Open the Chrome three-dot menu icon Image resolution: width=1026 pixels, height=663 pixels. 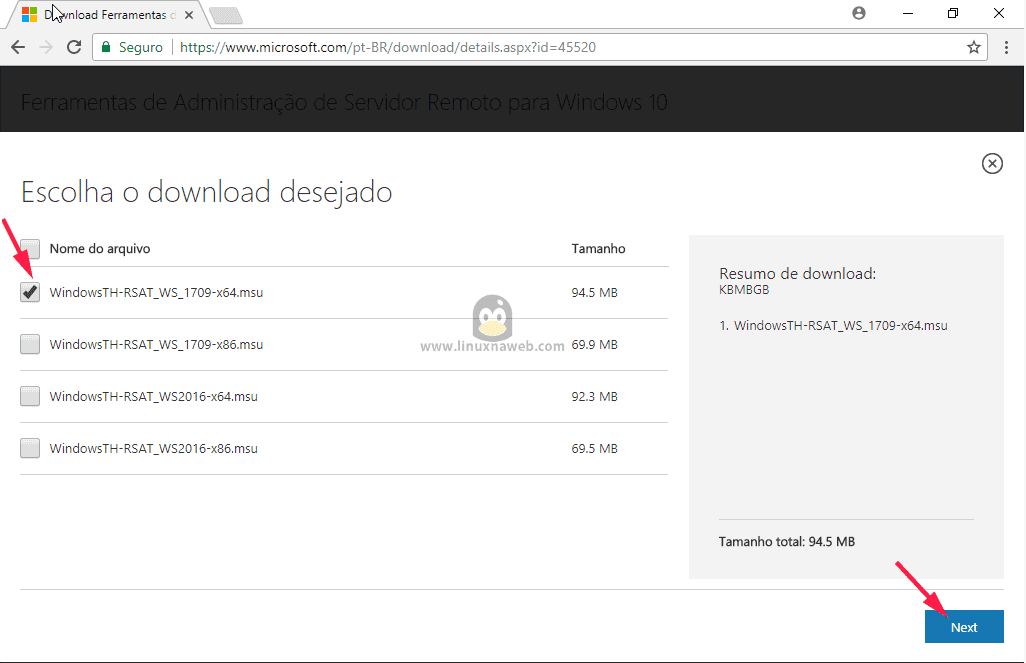click(x=1008, y=46)
